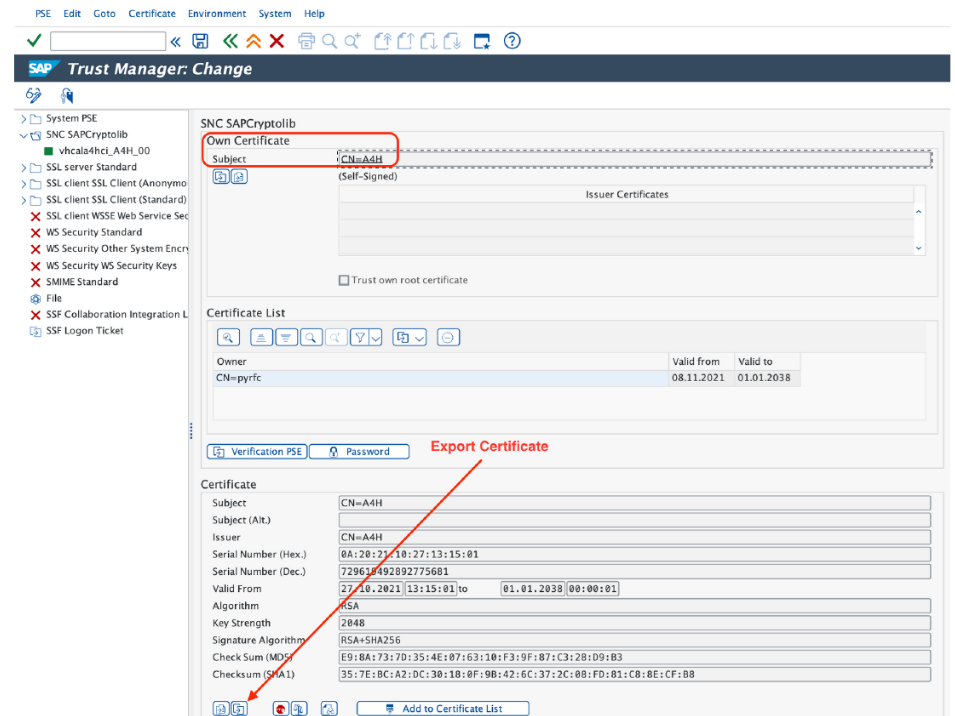Click the Export Certificate icon at bottom
This screenshot has height=716, width=955.
[x=239, y=709]
